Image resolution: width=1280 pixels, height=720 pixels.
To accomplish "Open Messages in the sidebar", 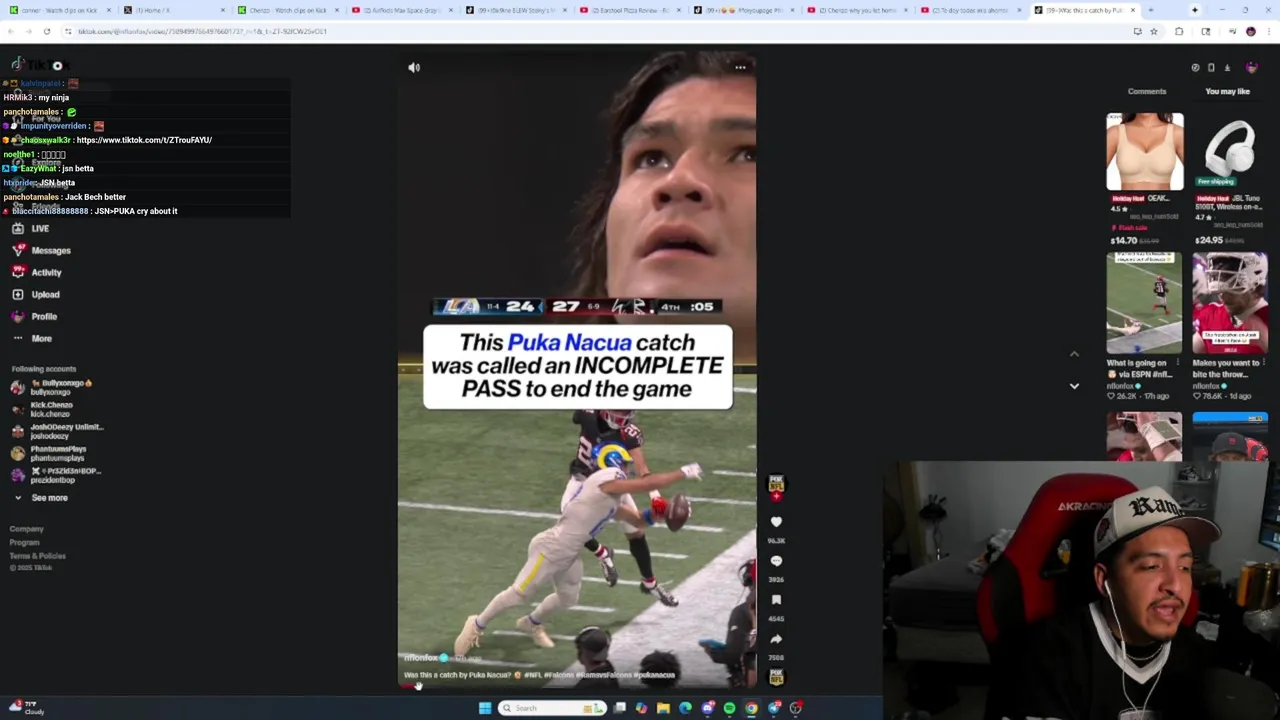I will pos(41,250).
